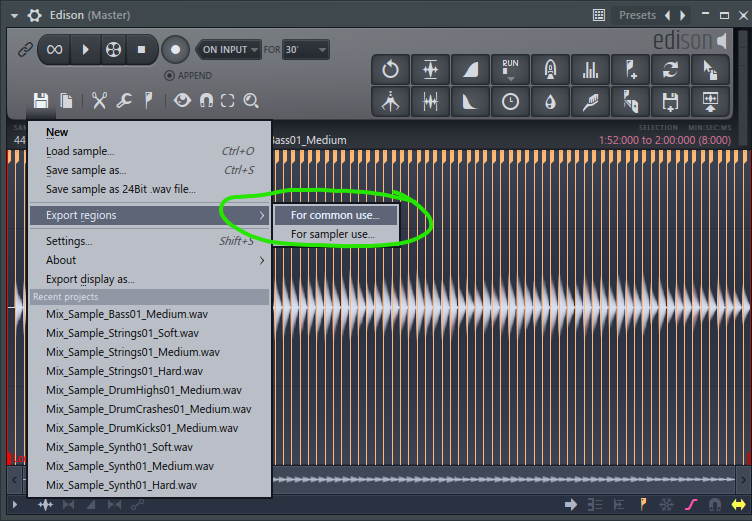
Task: Toggle loop playback infinity button
Action: pos(54,49)
